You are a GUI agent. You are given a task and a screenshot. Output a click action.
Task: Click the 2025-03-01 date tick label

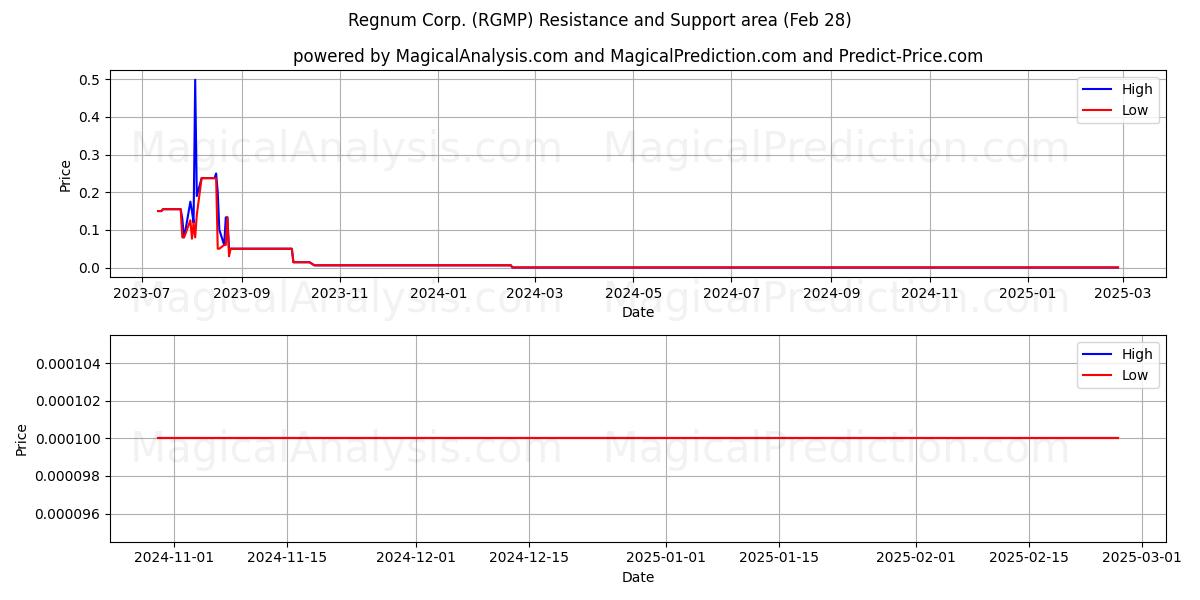pyautogui.click(x=1142, y=558)
